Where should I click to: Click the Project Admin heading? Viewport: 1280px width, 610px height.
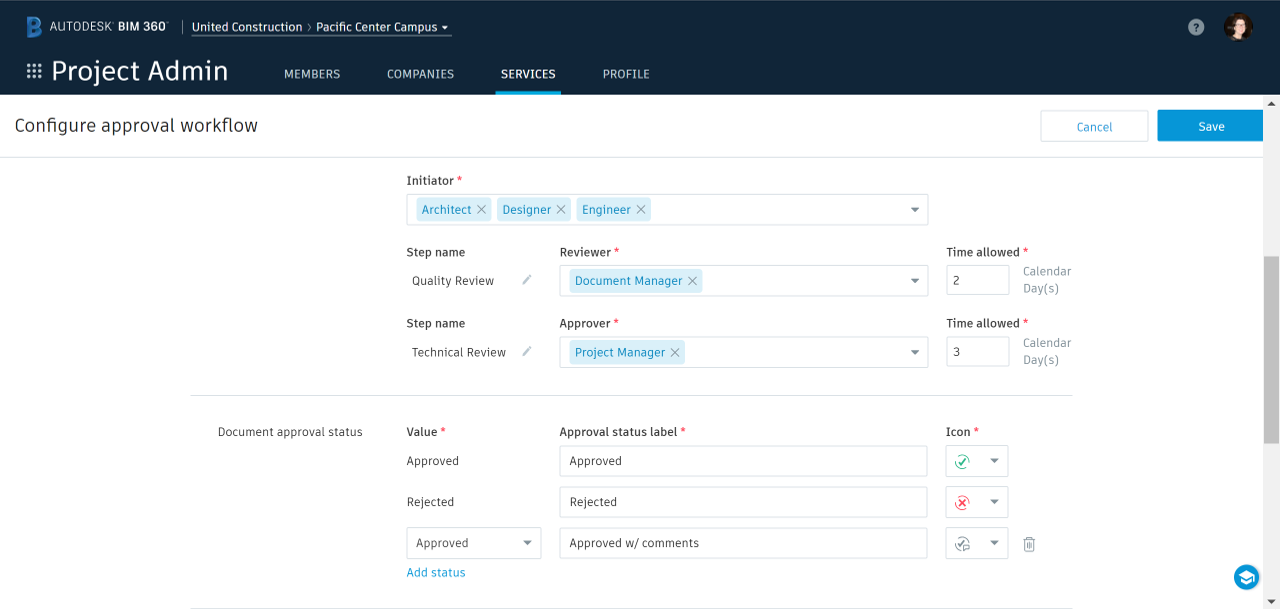click(x=140, y=71)
